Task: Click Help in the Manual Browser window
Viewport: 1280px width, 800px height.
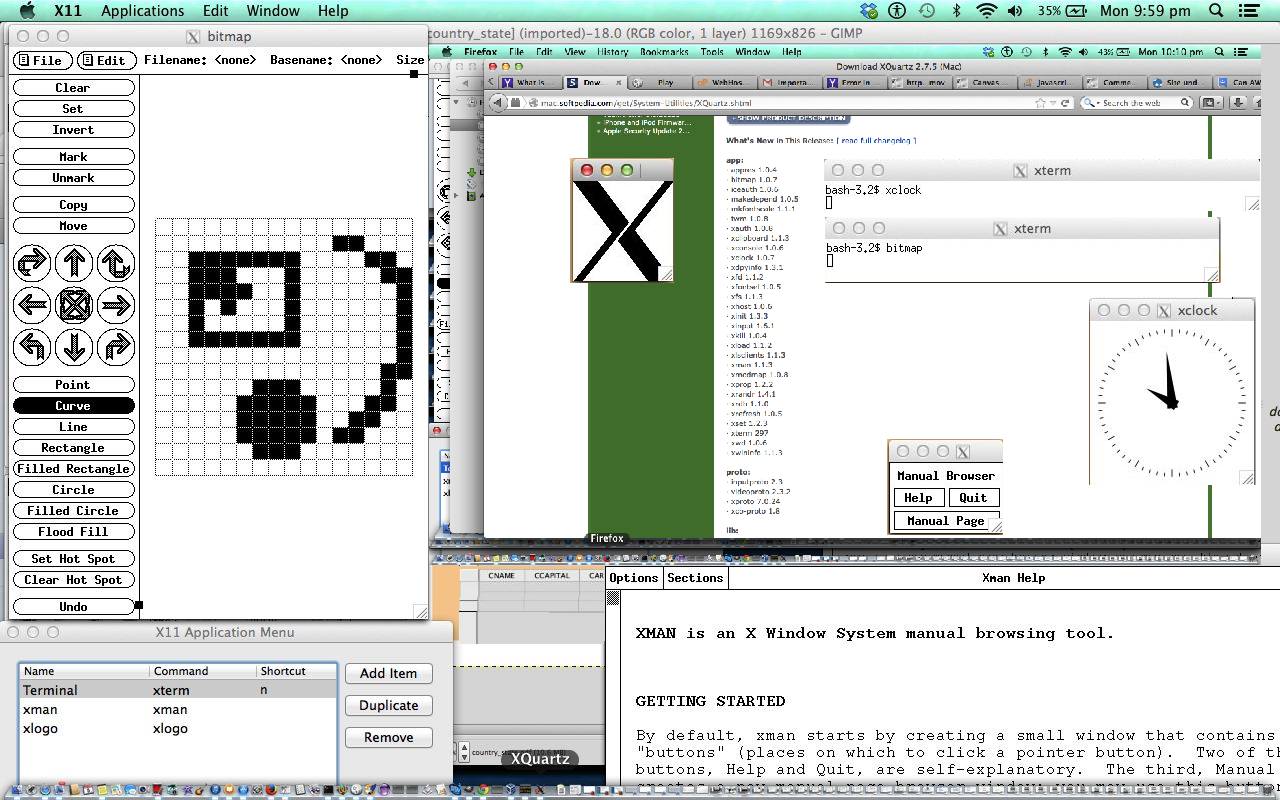Action: point(918,498)
